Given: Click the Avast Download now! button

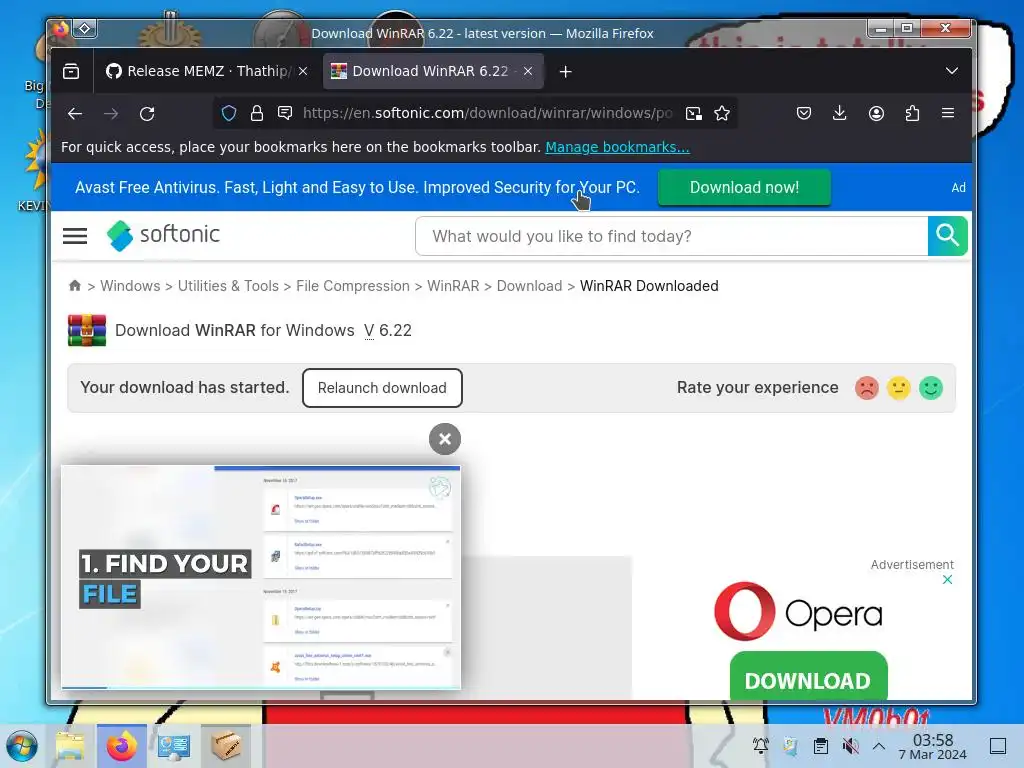Looking at the screenshot, I should point(744,187).
